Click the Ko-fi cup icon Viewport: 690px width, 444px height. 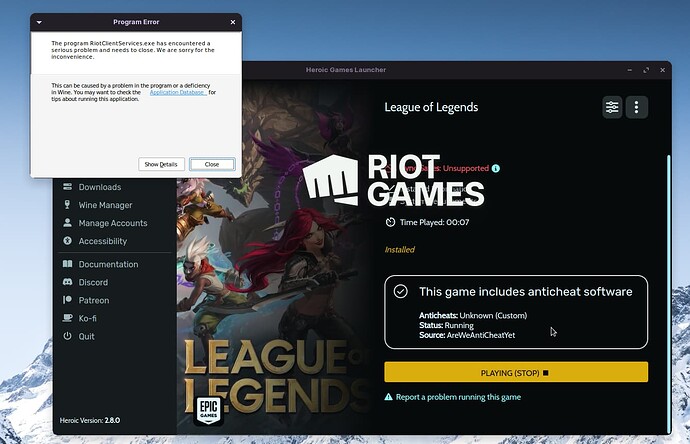[x=67, y=318]
